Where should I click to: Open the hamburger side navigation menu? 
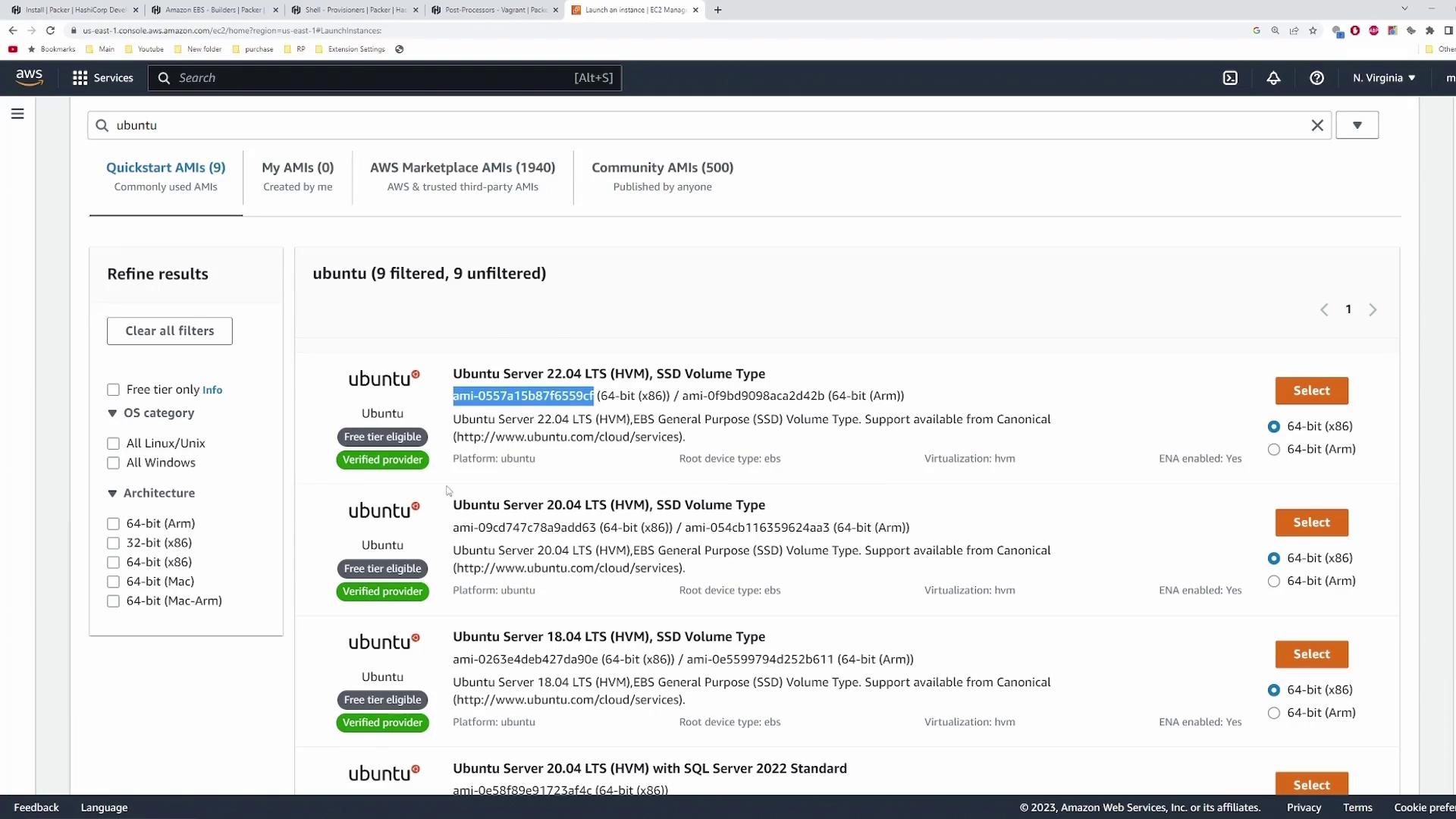click(17, 114)
